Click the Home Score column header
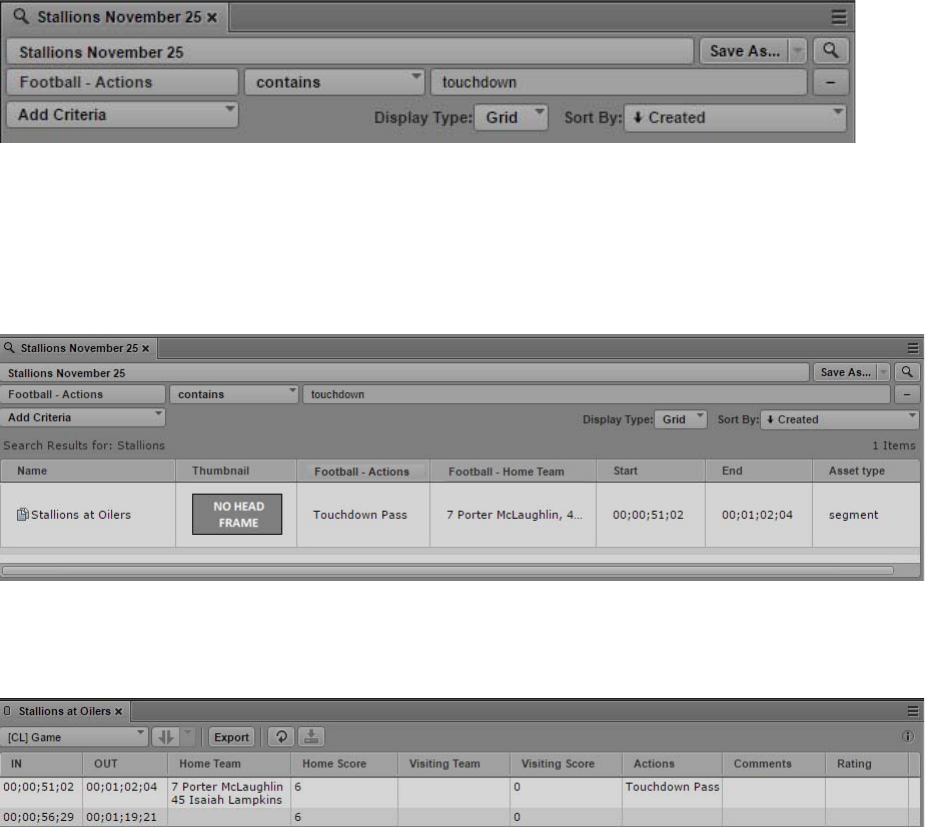Image resolution: width=925 pixels, height=827 pixels. pyautogui.click(x=345, y=764)
